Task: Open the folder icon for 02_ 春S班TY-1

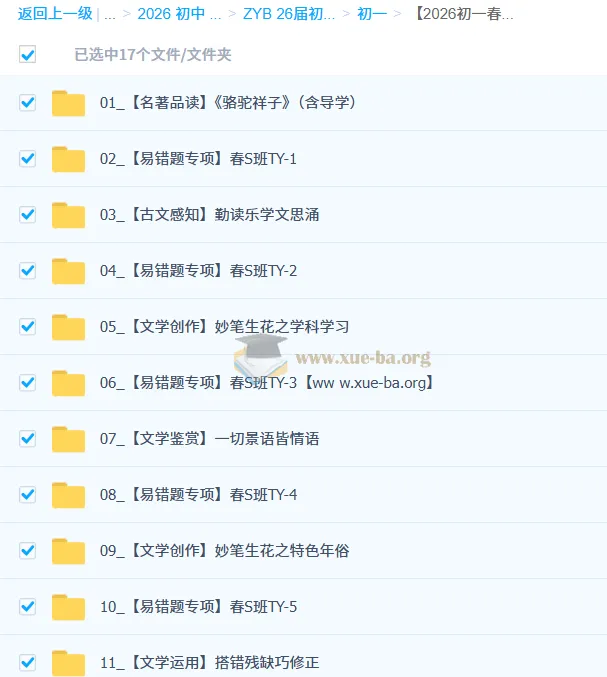Action: point(68,159)
